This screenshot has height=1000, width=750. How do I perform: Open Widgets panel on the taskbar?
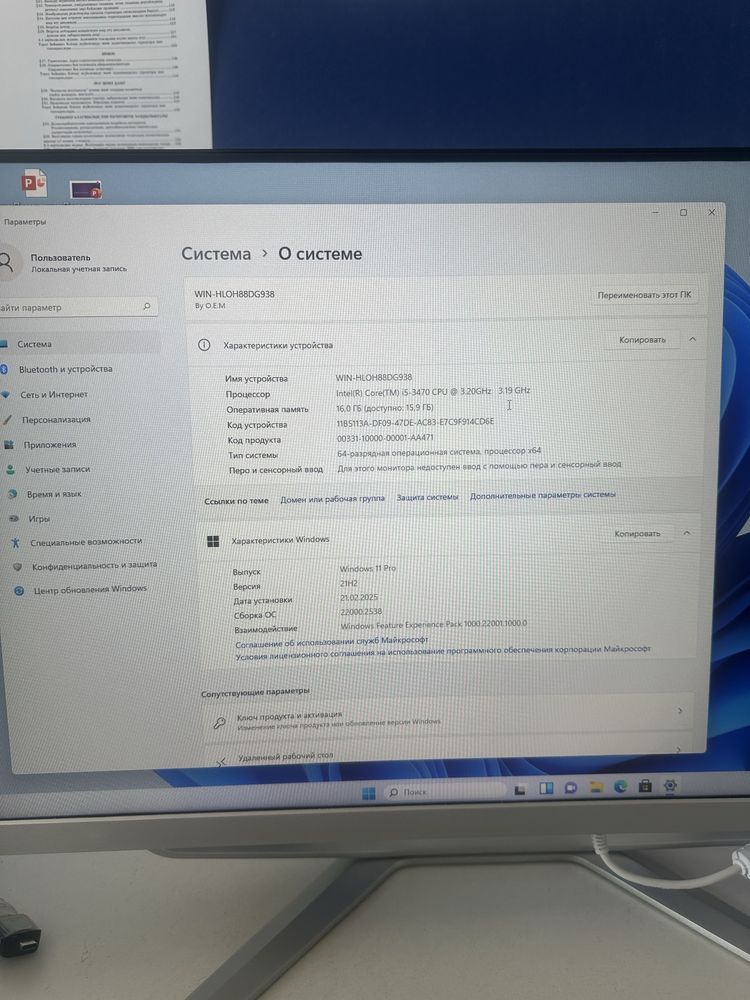[546, 789]
